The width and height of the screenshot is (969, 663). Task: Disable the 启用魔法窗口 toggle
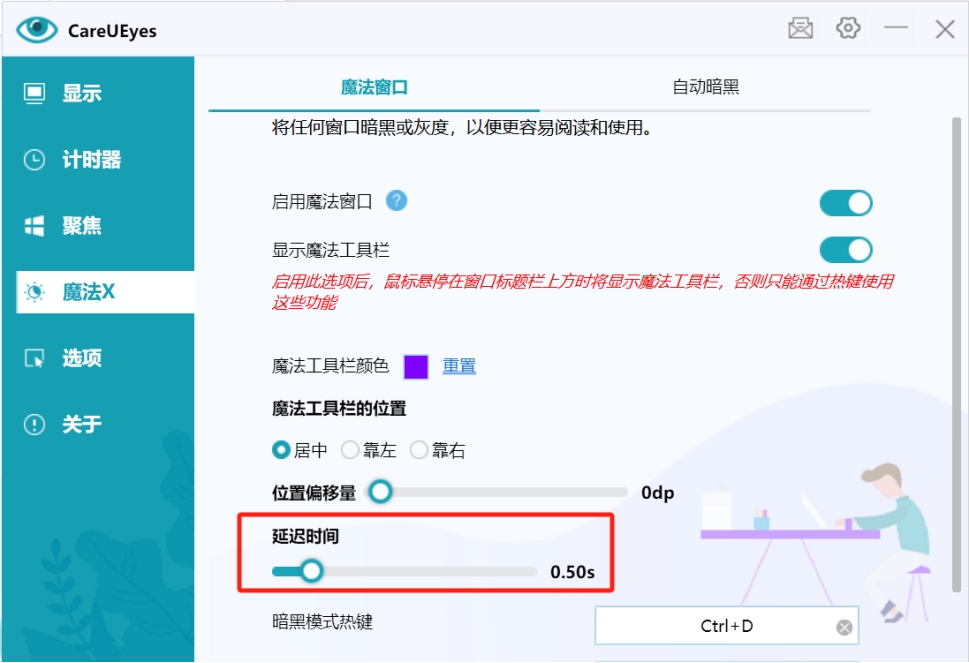(846, 204)
